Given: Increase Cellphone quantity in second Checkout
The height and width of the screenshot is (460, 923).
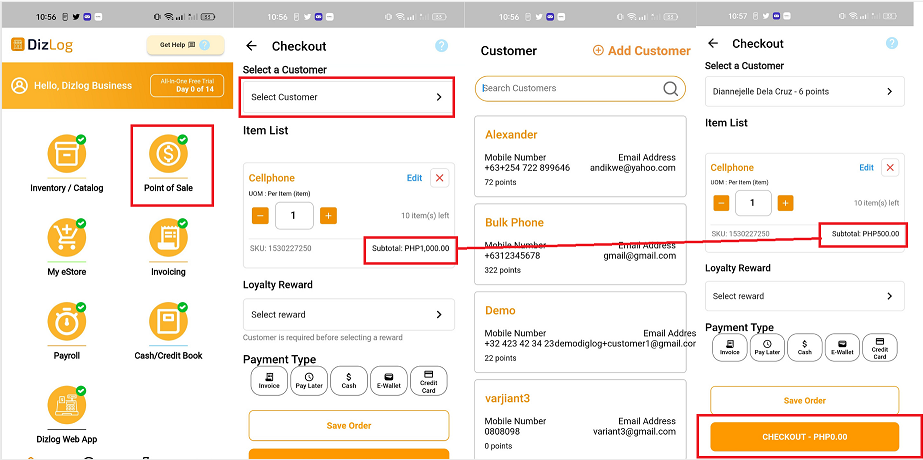Looking at the screenshot, I should (785, 203).
